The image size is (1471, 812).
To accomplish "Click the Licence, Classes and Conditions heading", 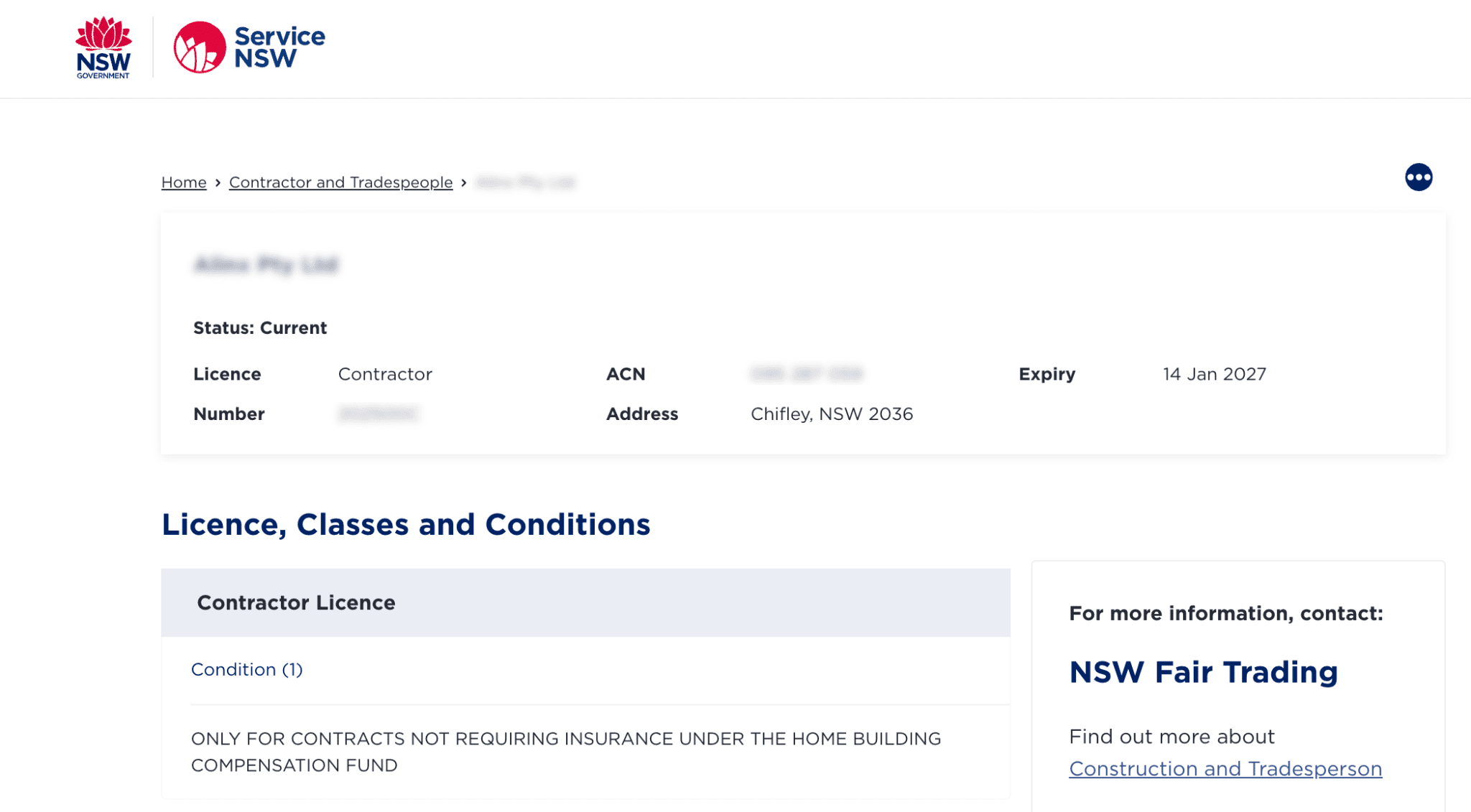I will pos(407,524).
